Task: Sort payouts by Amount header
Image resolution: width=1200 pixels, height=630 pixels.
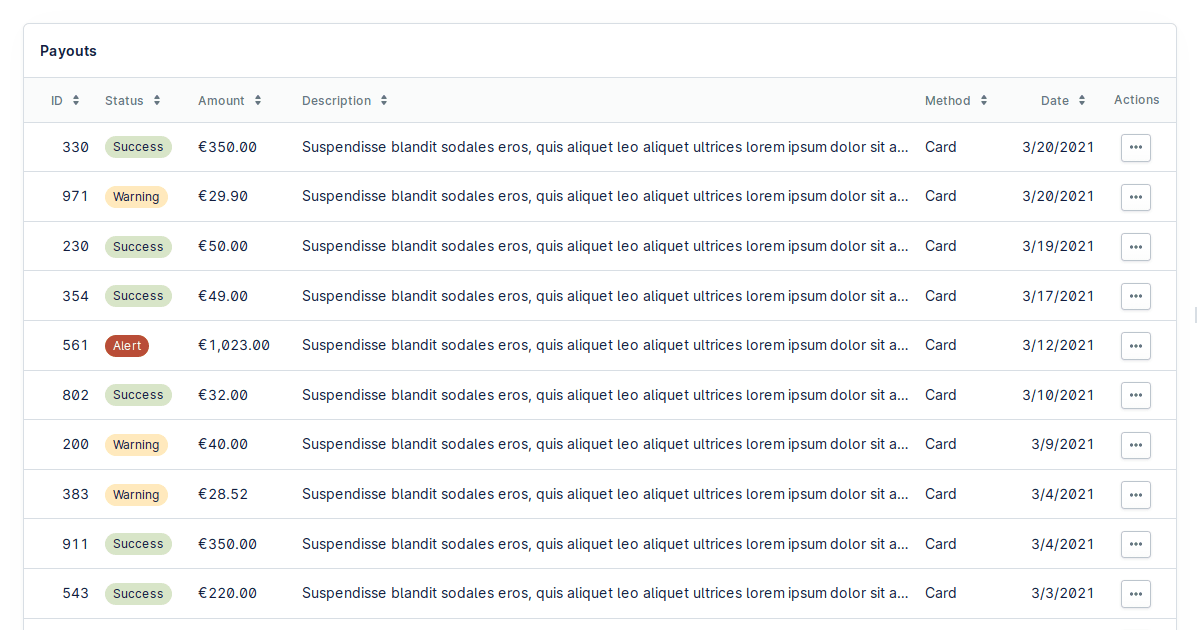Action: pyautogui.click(x=229, y=101)
